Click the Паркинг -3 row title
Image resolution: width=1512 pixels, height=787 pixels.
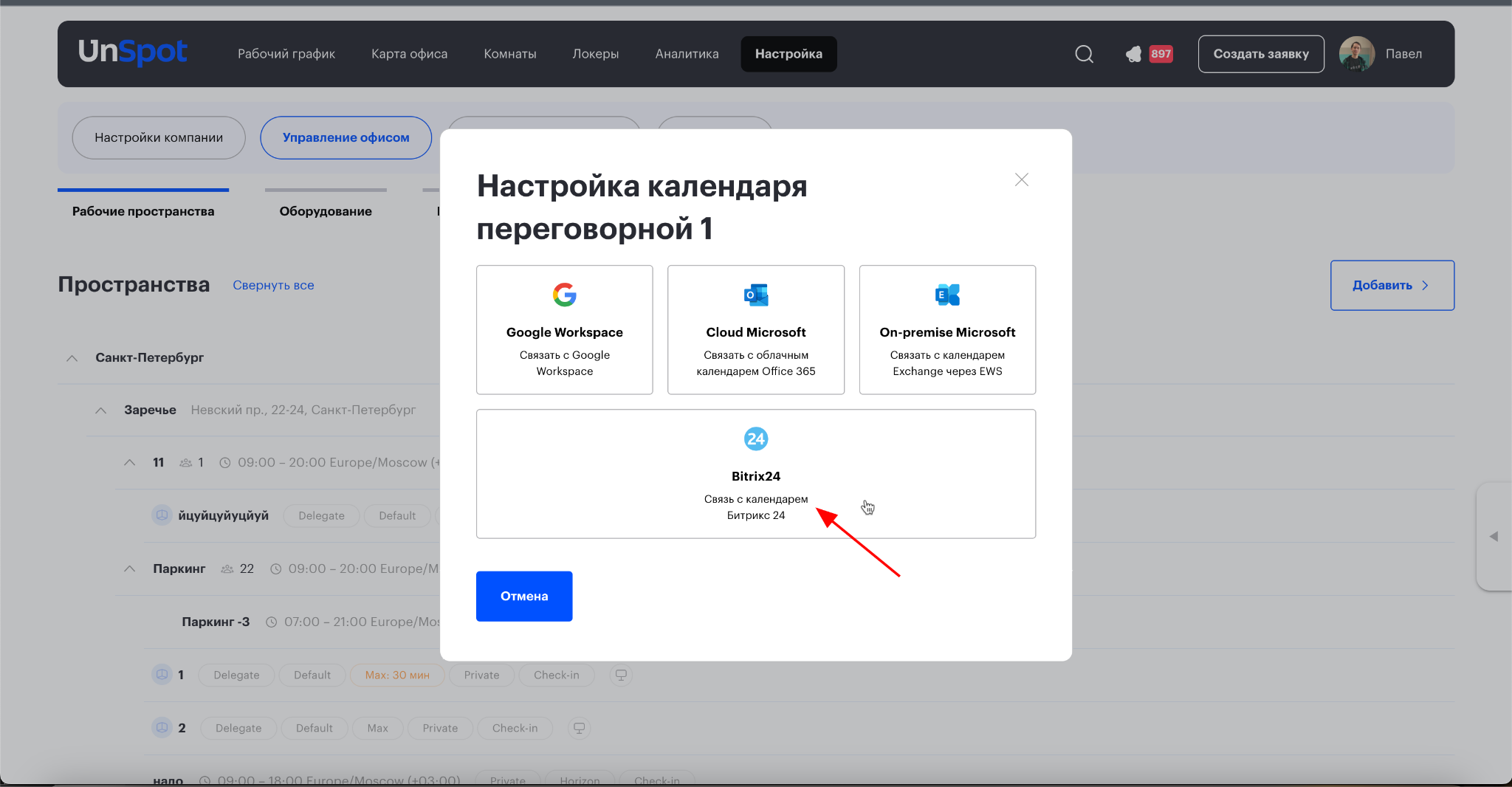click(x=216, y=622)
